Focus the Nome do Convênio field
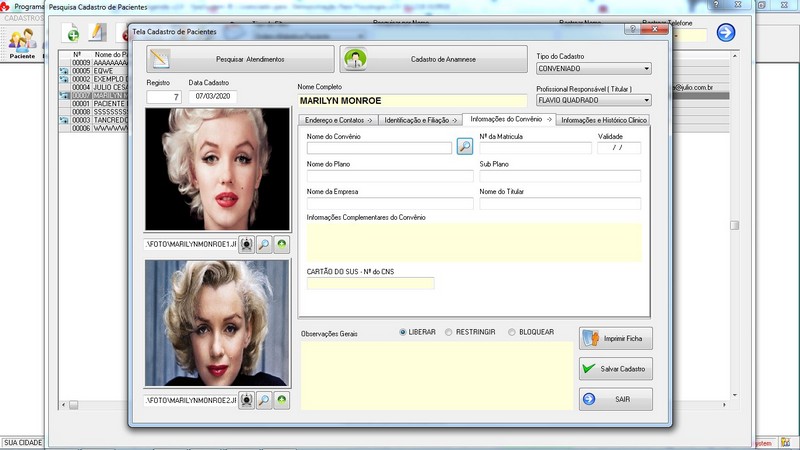 pos(379,148)
